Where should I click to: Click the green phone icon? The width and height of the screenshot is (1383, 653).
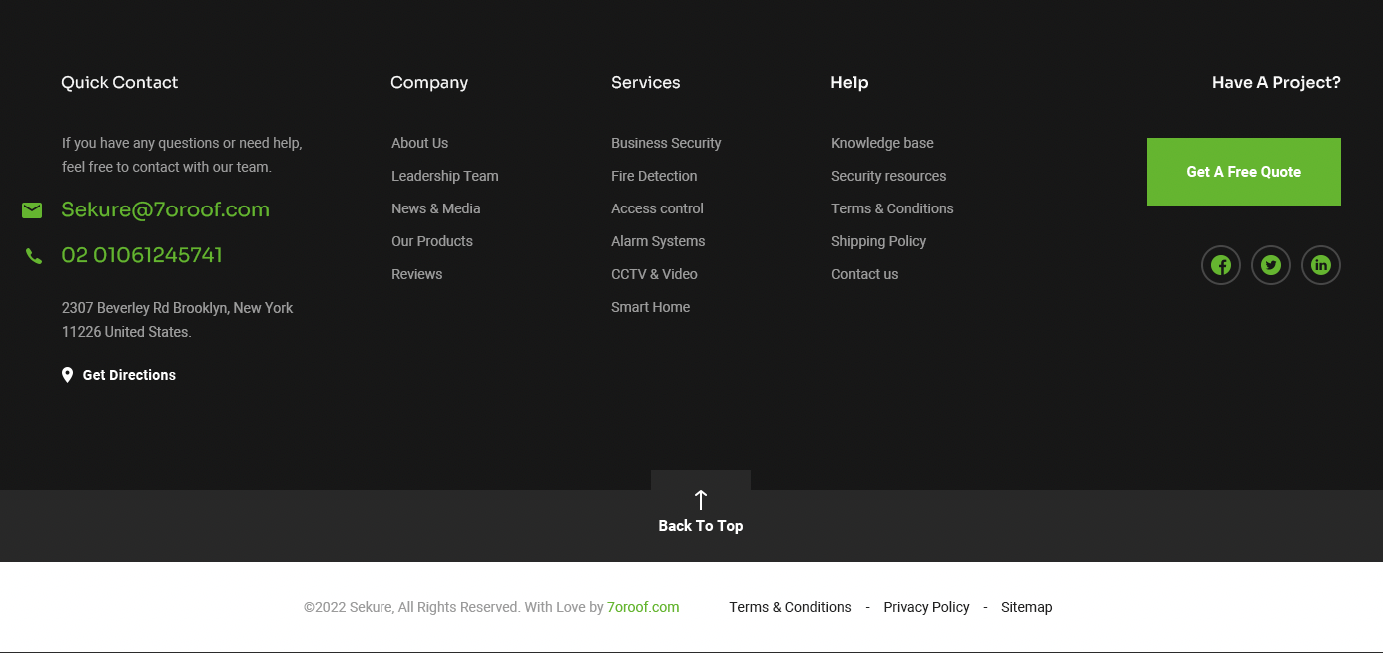point(34,256)
